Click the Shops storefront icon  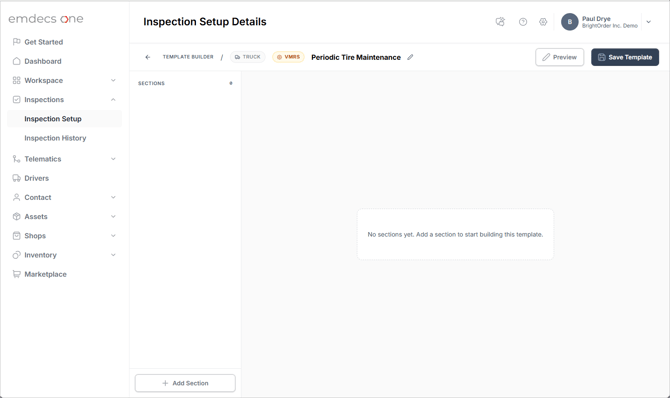(17, 236)
